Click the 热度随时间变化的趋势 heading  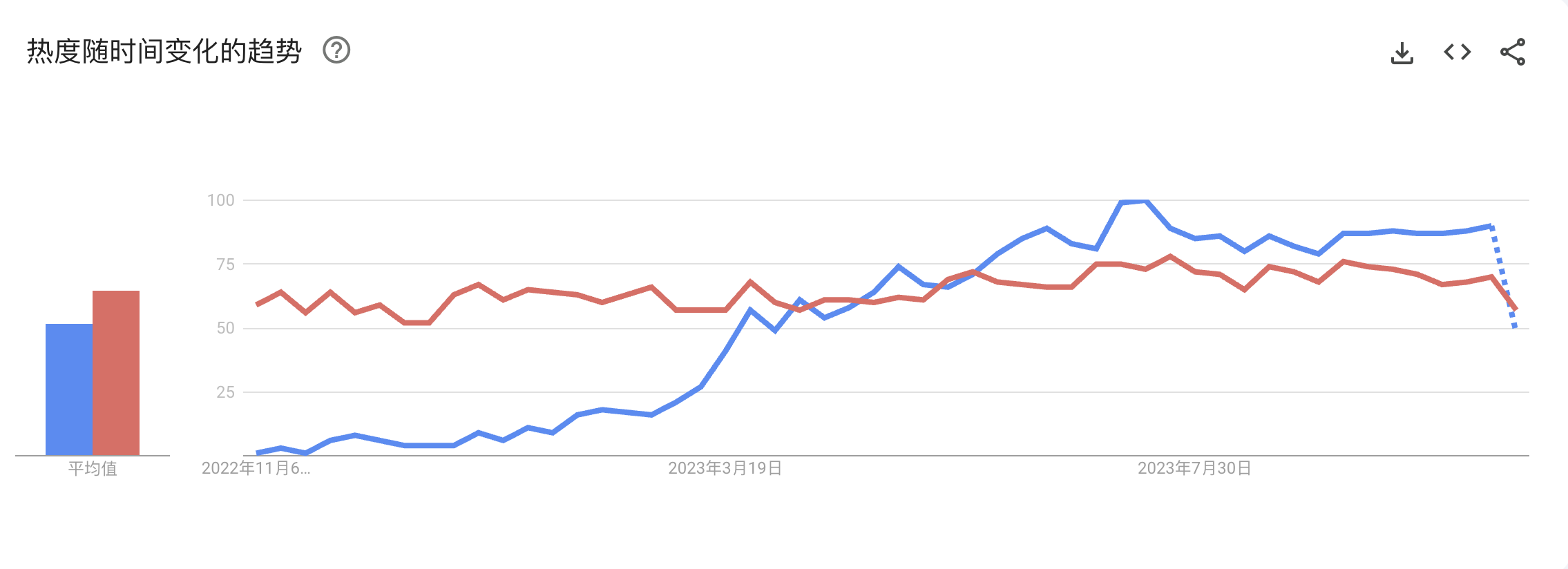pos(164,51)
